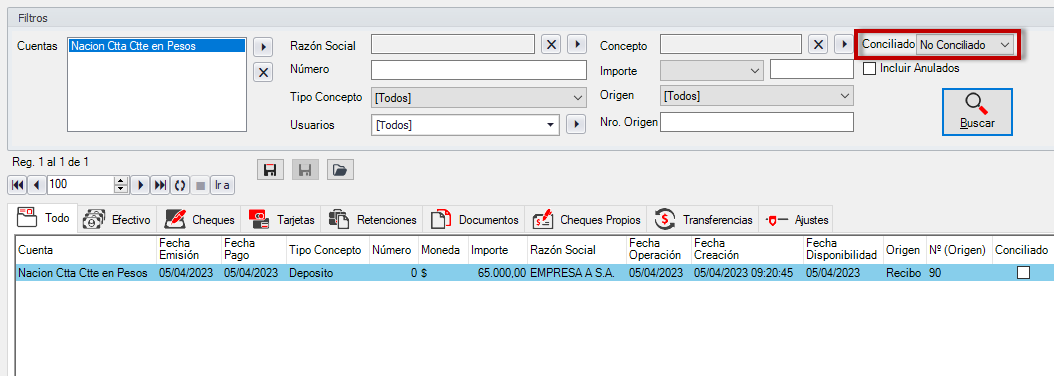Switch to the Retenciones tab
The image size is (1054, 376).
tap(372, 219)
